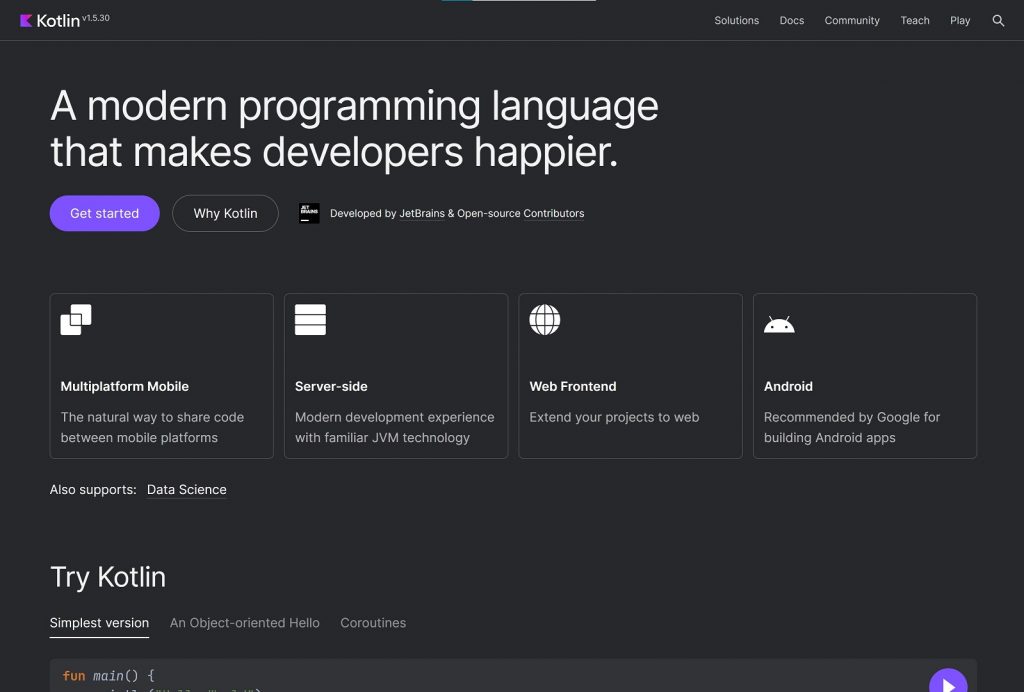Viewport: 1024px width, 692px height.
Task: Open the Data Science link
Action: click(187, 490)
